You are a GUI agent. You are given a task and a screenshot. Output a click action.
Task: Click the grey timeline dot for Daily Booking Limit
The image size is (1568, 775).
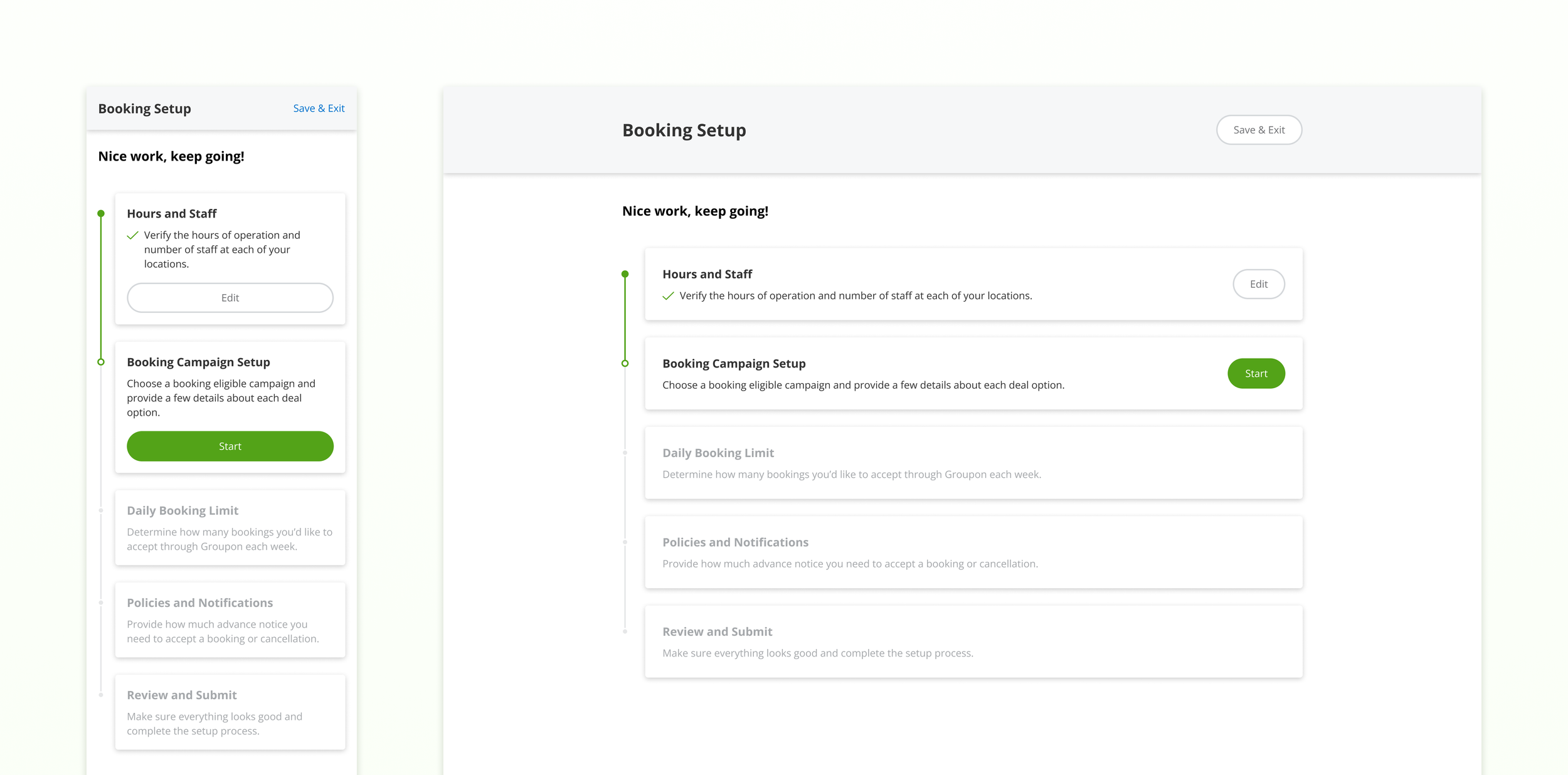coord(625,452)
